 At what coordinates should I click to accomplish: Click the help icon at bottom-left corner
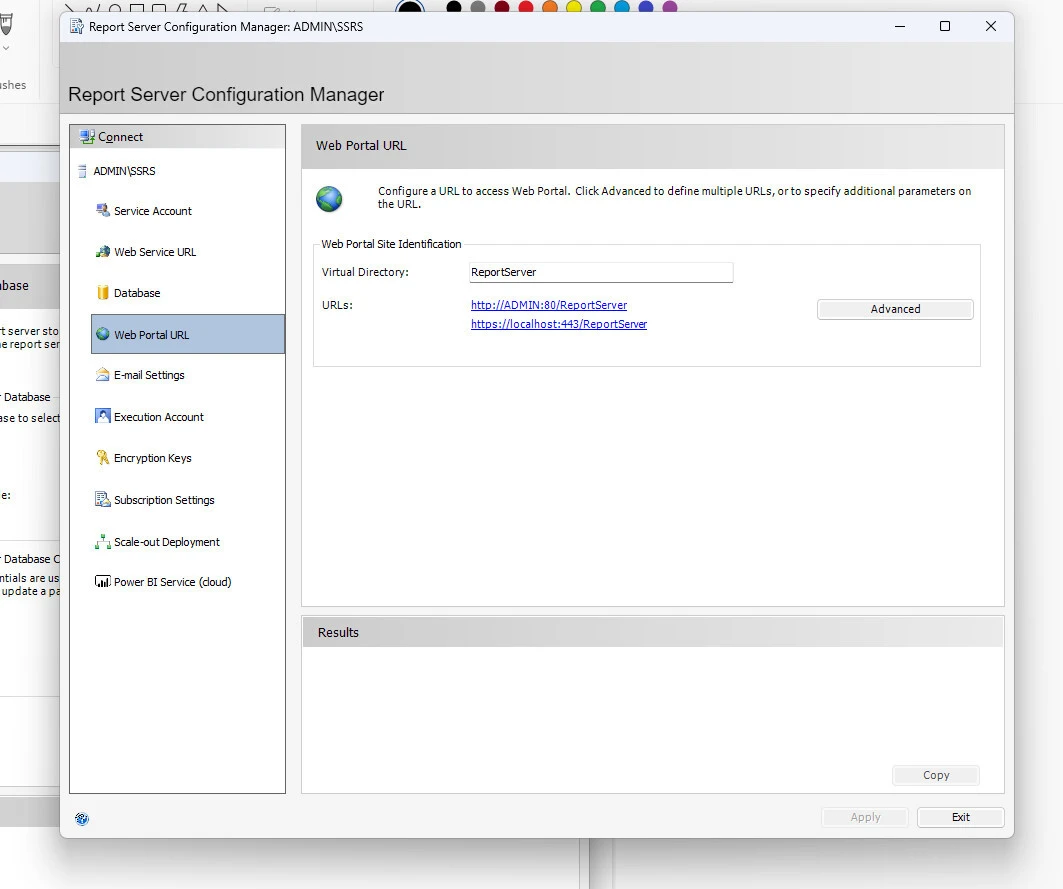coord(82,819)
